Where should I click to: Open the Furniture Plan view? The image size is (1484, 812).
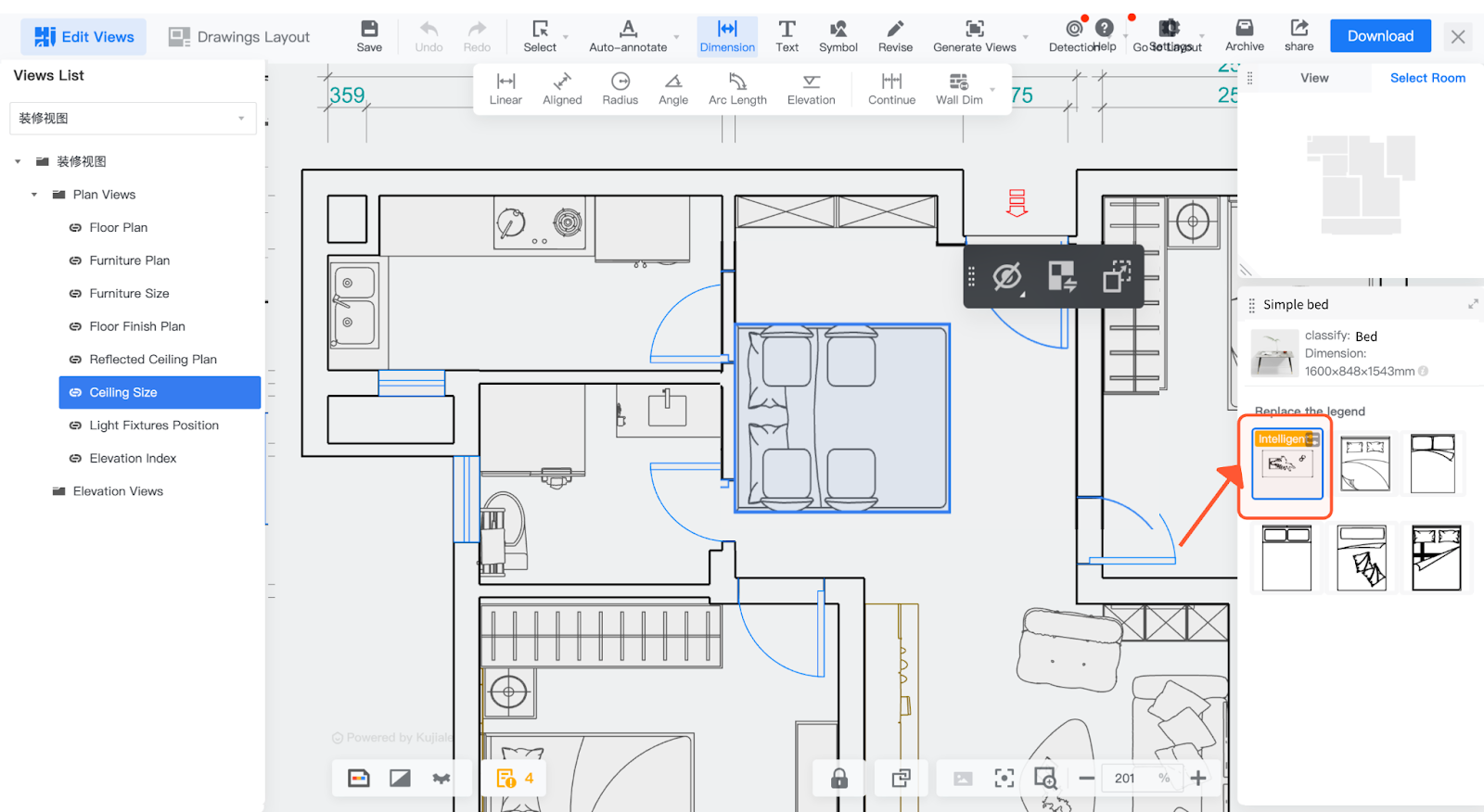tap(130, 260)
